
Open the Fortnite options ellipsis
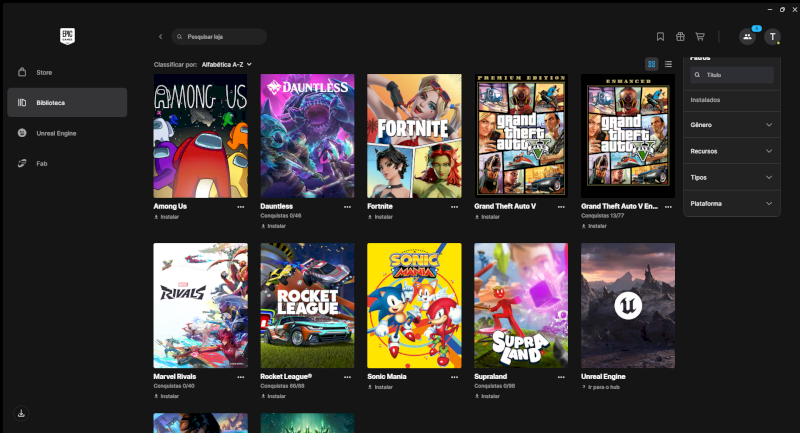click(455, 207)
